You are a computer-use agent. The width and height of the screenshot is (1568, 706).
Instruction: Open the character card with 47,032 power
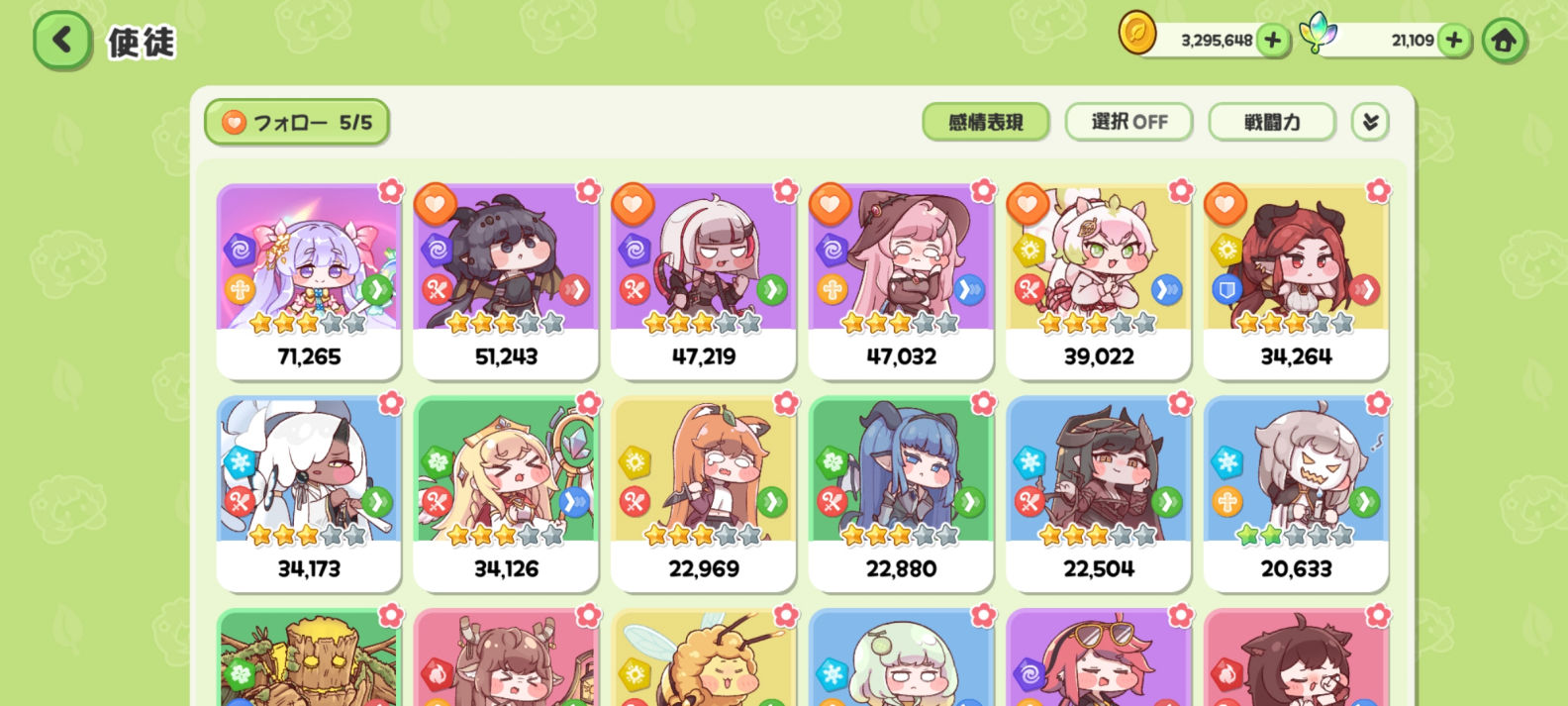[901, 281]
